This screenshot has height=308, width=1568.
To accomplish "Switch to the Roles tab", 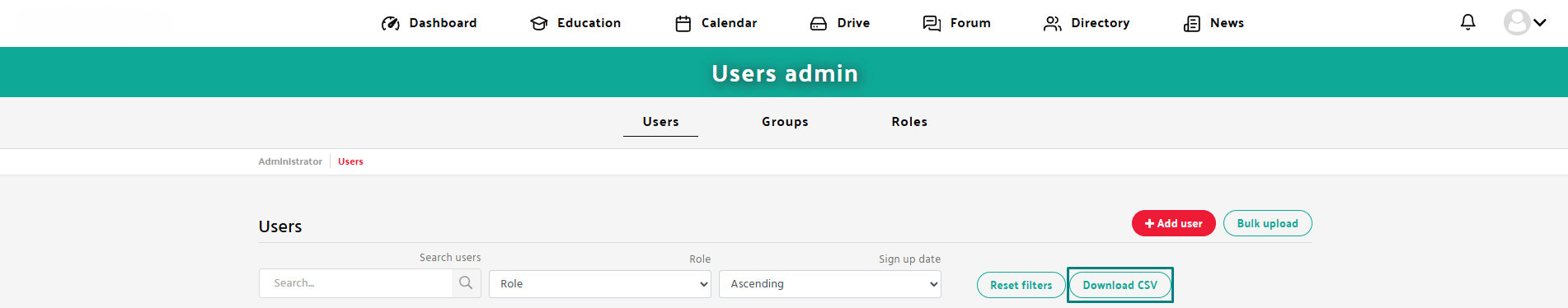I will coord(909,122).
